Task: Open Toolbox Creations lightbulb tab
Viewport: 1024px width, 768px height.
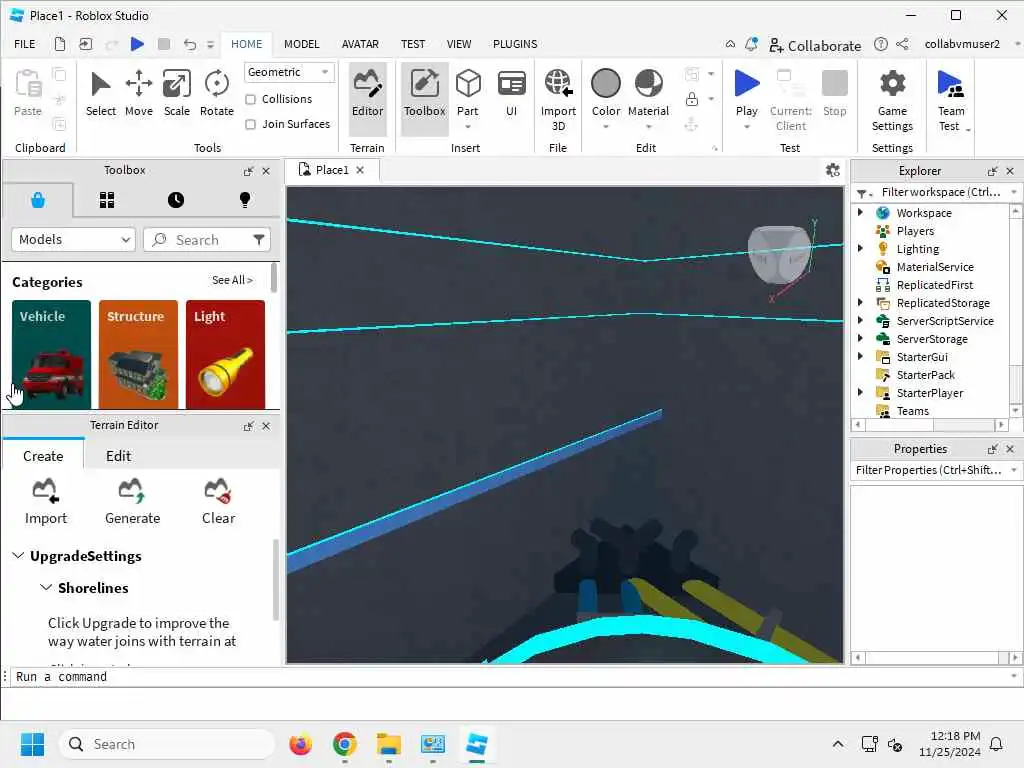Action: [245, 200]
